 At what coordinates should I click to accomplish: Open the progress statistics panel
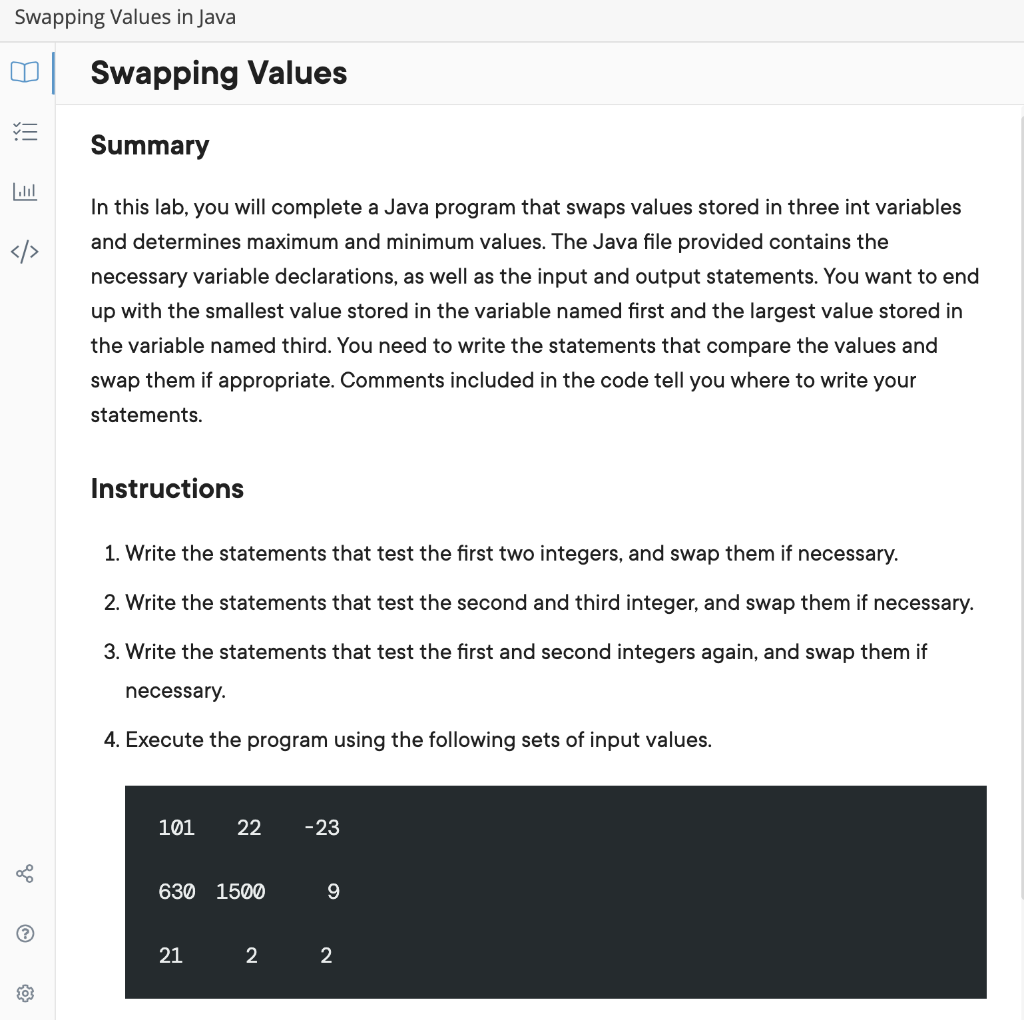click(x=24, y=191)
